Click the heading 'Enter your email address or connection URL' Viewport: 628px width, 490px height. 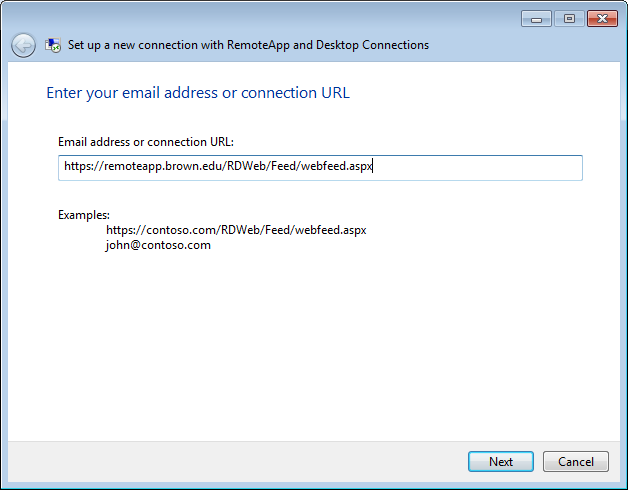(198, 93)
